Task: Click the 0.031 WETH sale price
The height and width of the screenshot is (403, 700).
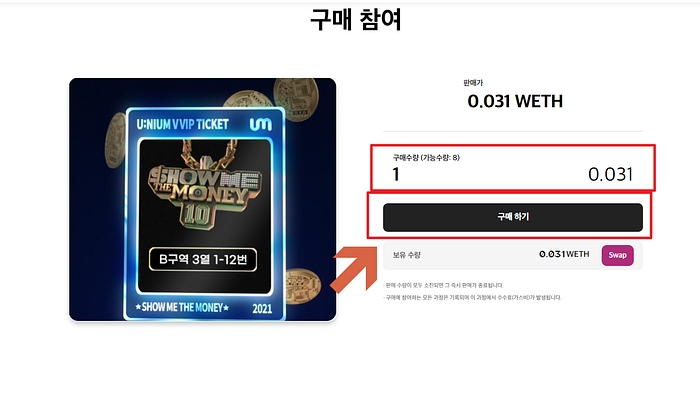Action: click(515, 101)
